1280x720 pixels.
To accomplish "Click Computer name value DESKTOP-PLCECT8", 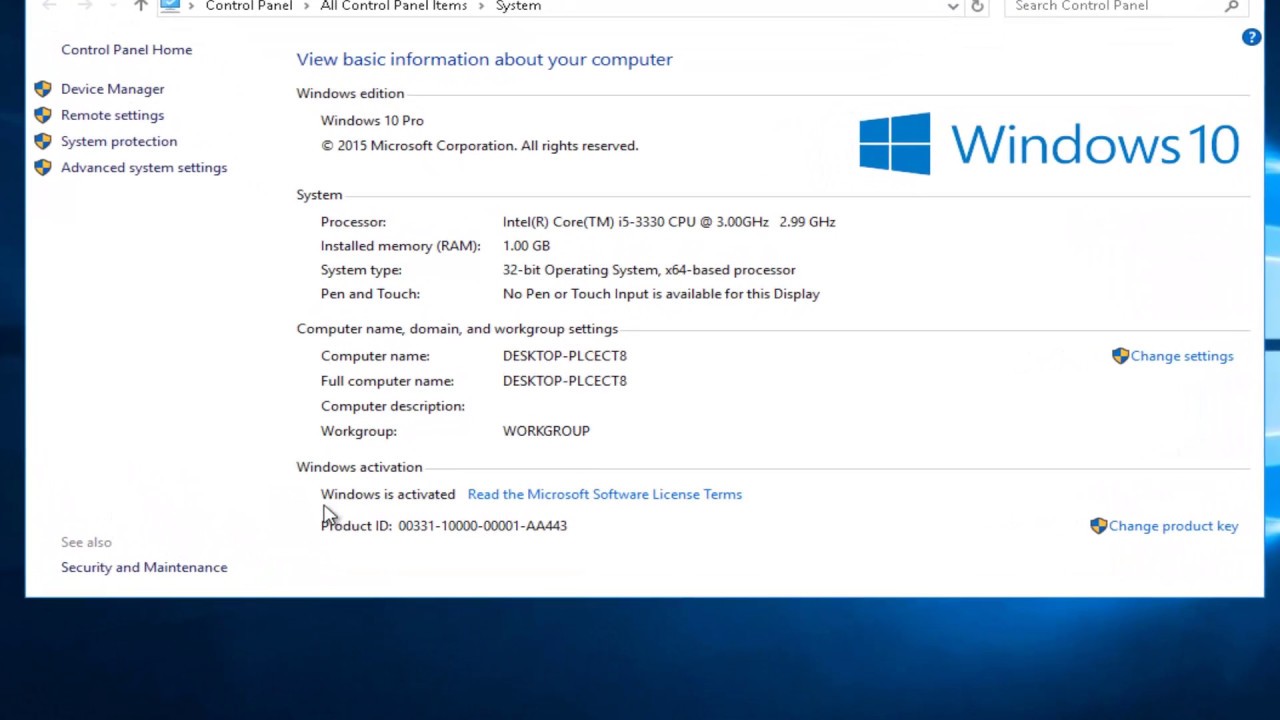I will click(x=565, y=355).
